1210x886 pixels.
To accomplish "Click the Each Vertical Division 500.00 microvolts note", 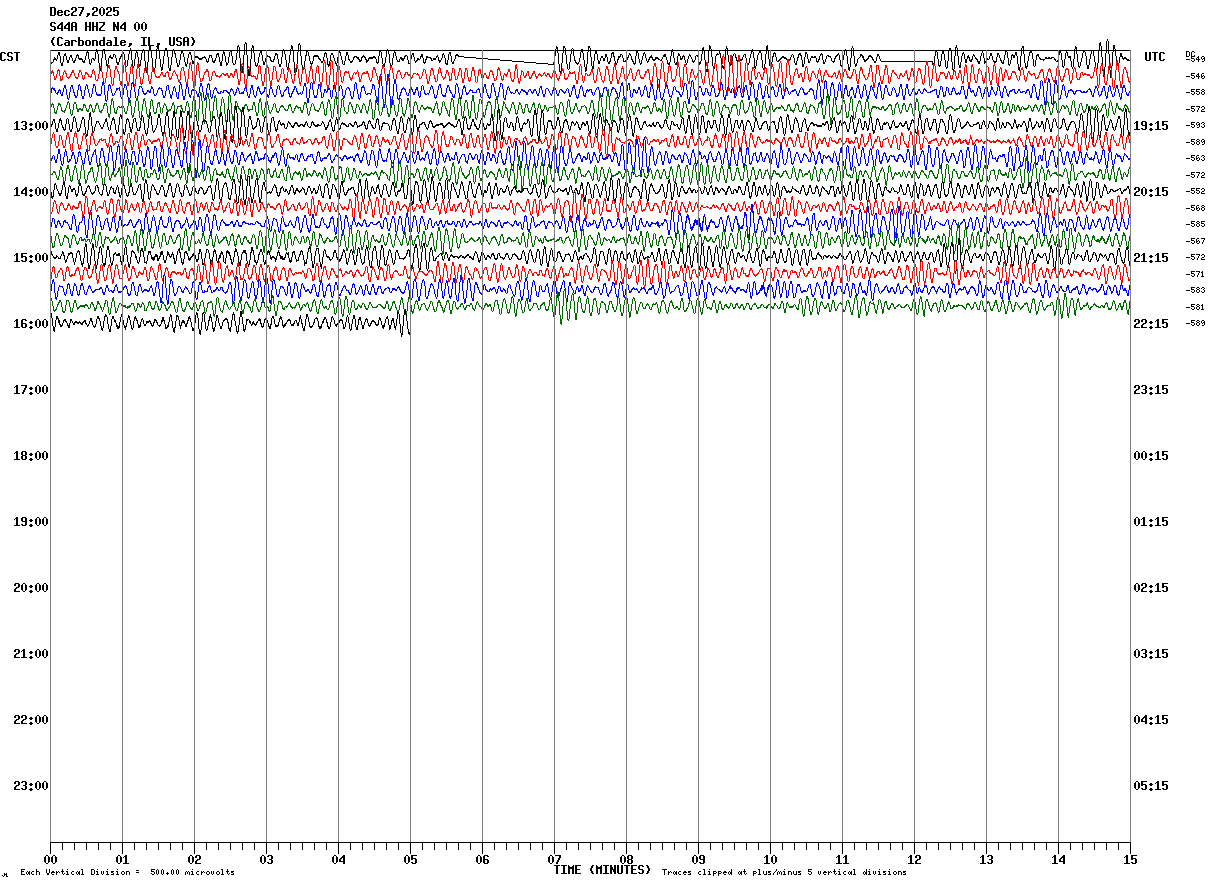I will point(127,873).
